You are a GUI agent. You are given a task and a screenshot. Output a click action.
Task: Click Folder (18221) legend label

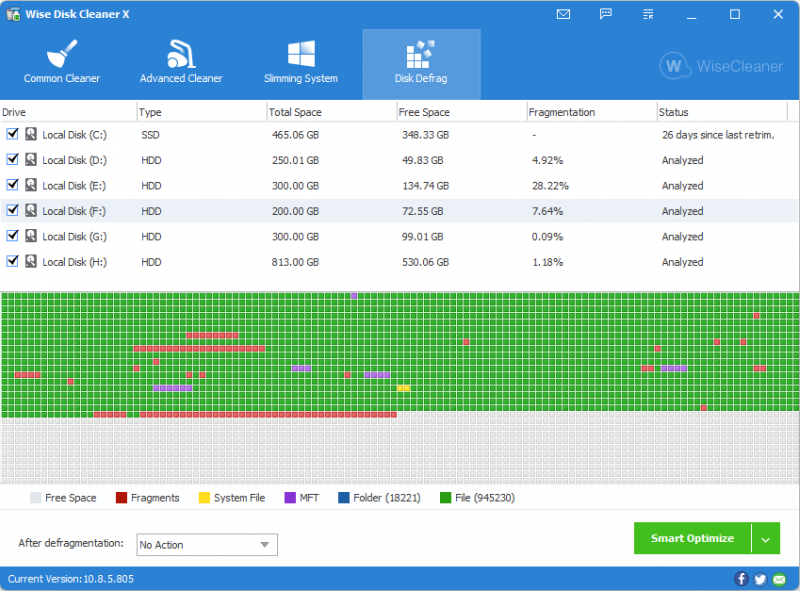coord(387,498)
